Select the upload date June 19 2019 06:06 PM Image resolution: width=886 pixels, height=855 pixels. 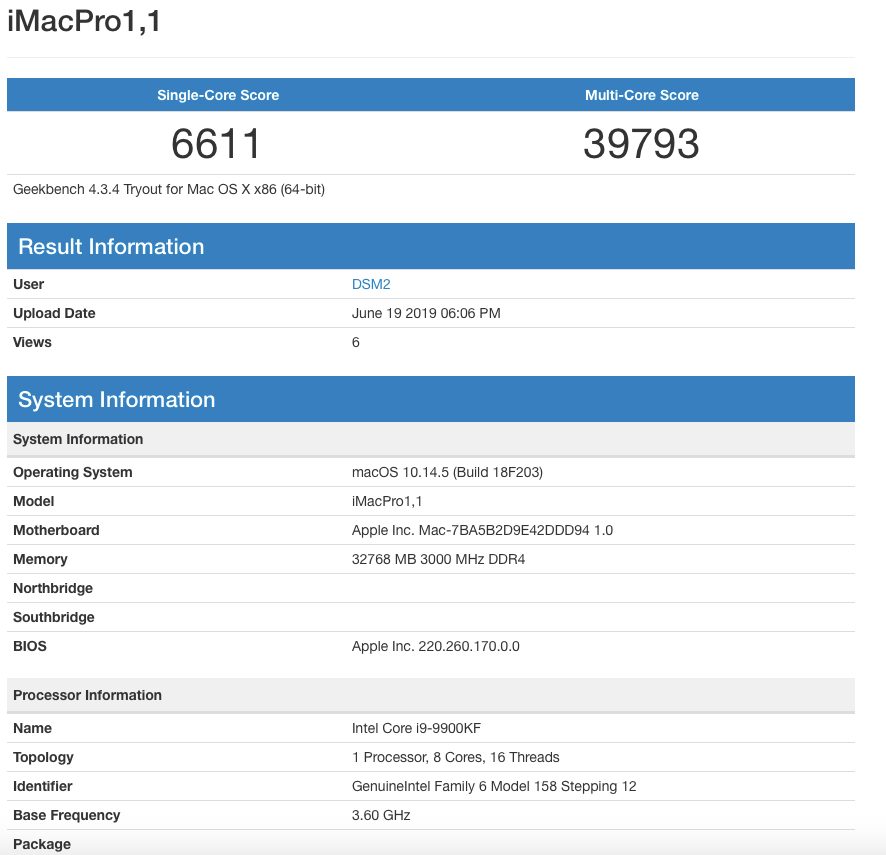(x=426, y=313)
